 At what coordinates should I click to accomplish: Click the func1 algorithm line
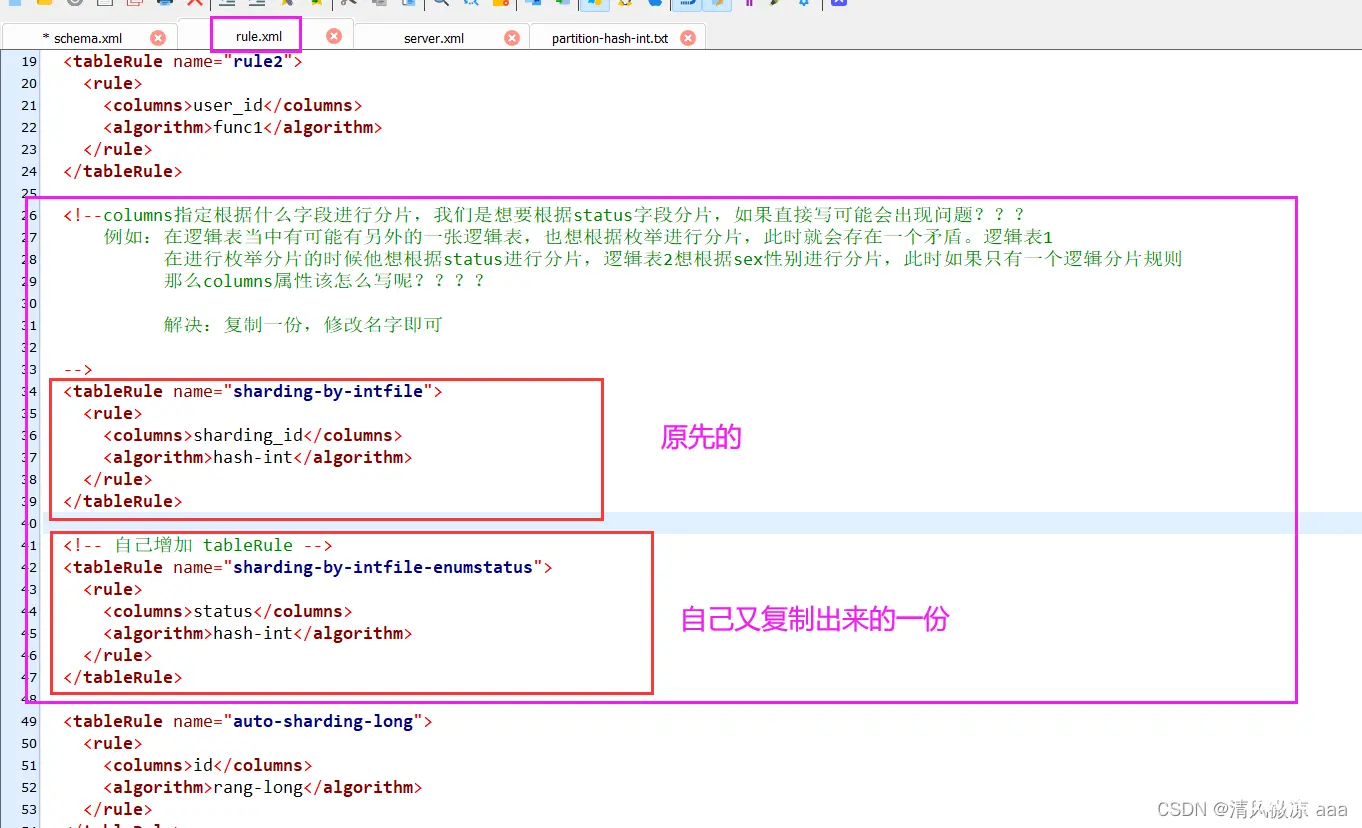(243, 127)
